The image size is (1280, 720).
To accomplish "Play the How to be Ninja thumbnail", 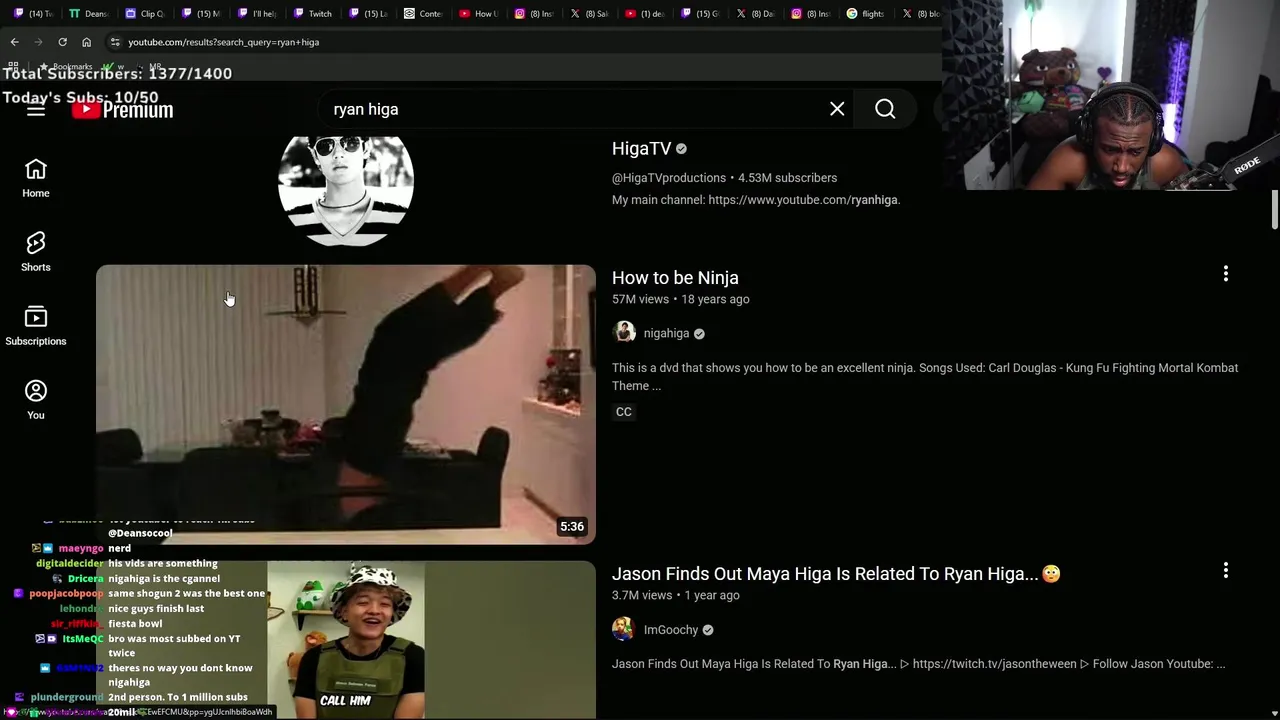I will click(346, 405).
